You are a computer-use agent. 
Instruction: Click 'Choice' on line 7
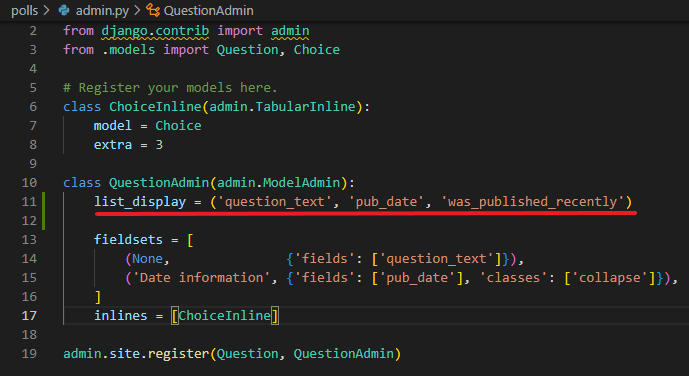[x=178, y=126]
